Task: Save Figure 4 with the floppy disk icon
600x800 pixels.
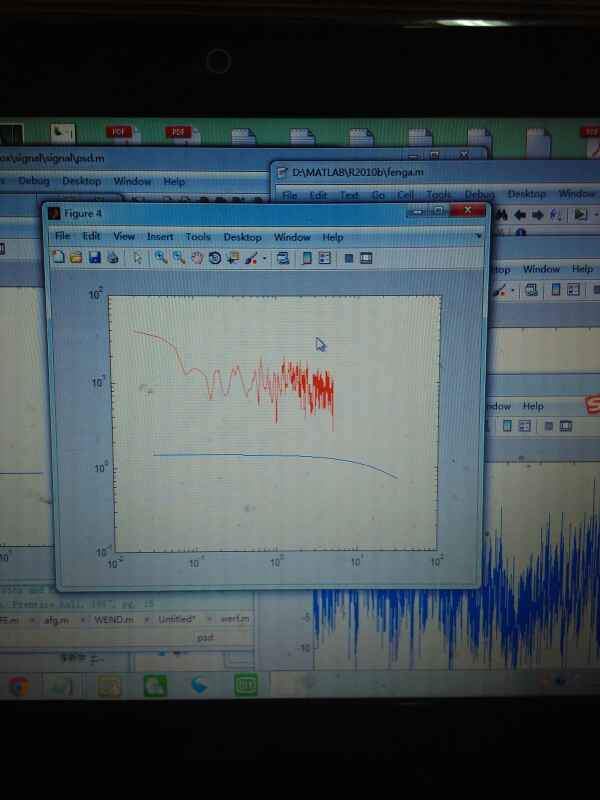Action: 94,258
